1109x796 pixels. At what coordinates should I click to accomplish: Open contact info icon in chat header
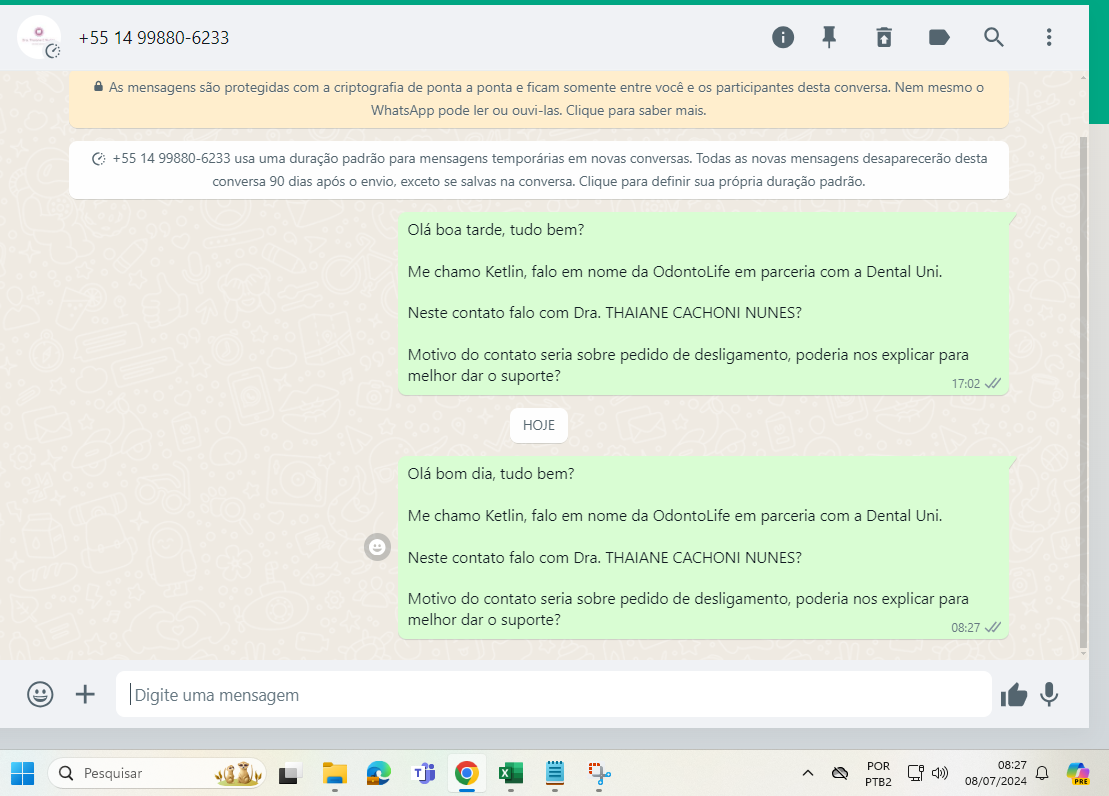pyautogui.click(x=782, y=38)
